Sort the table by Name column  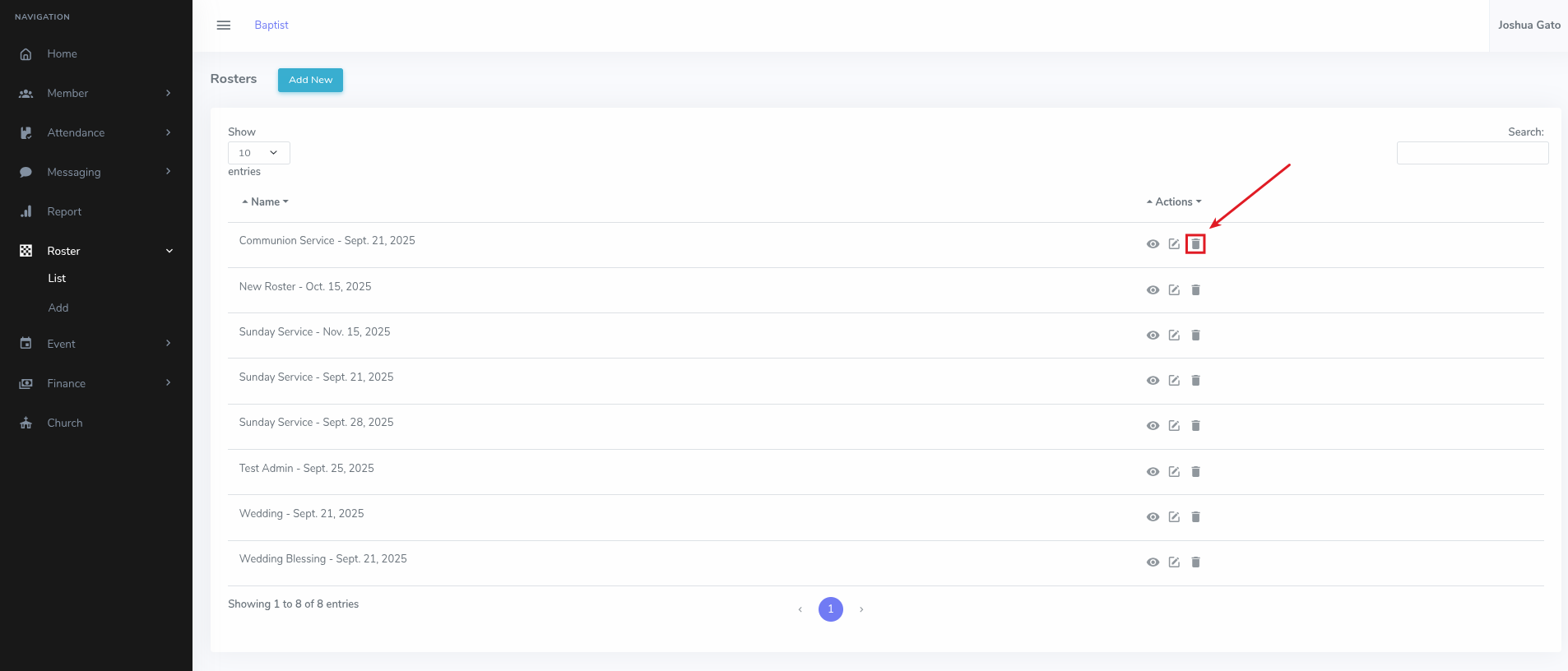265,202
